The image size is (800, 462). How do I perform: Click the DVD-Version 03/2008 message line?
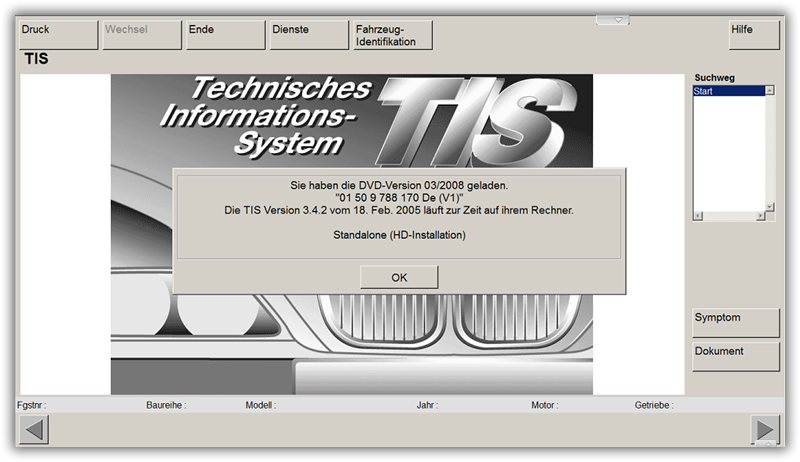[x=399, y=186]
